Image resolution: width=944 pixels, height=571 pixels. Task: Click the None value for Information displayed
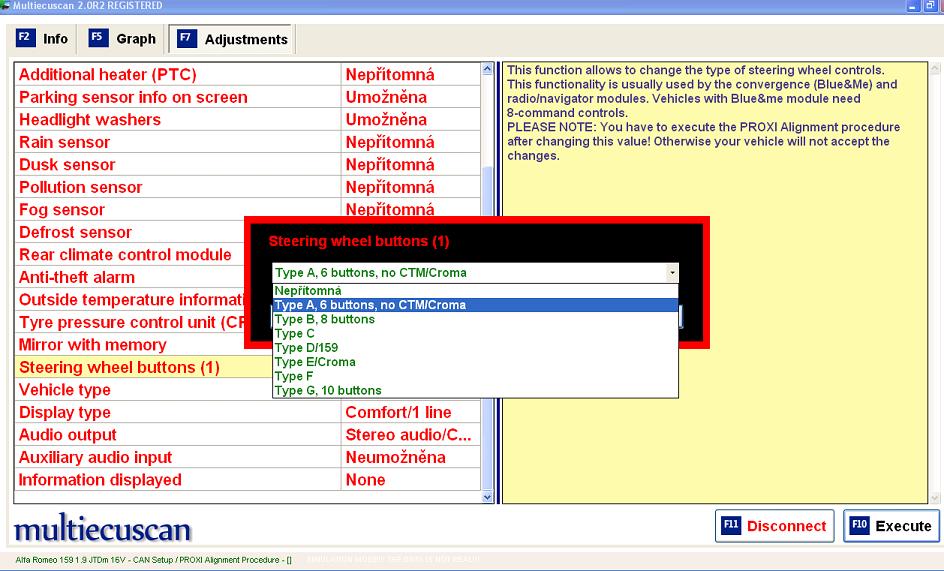coord(365,480)
